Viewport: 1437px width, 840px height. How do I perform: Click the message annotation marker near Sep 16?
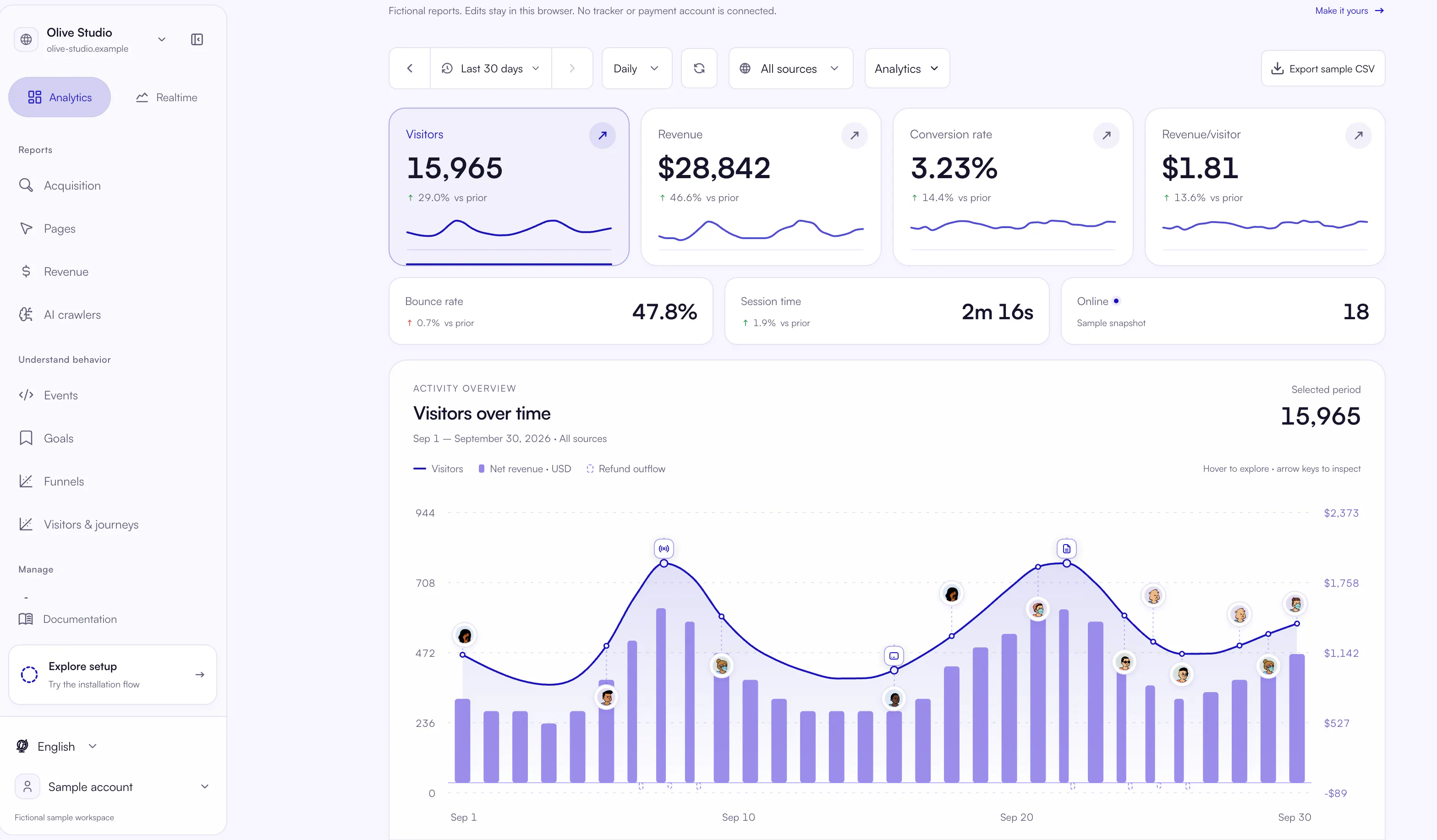pos(894,656)
